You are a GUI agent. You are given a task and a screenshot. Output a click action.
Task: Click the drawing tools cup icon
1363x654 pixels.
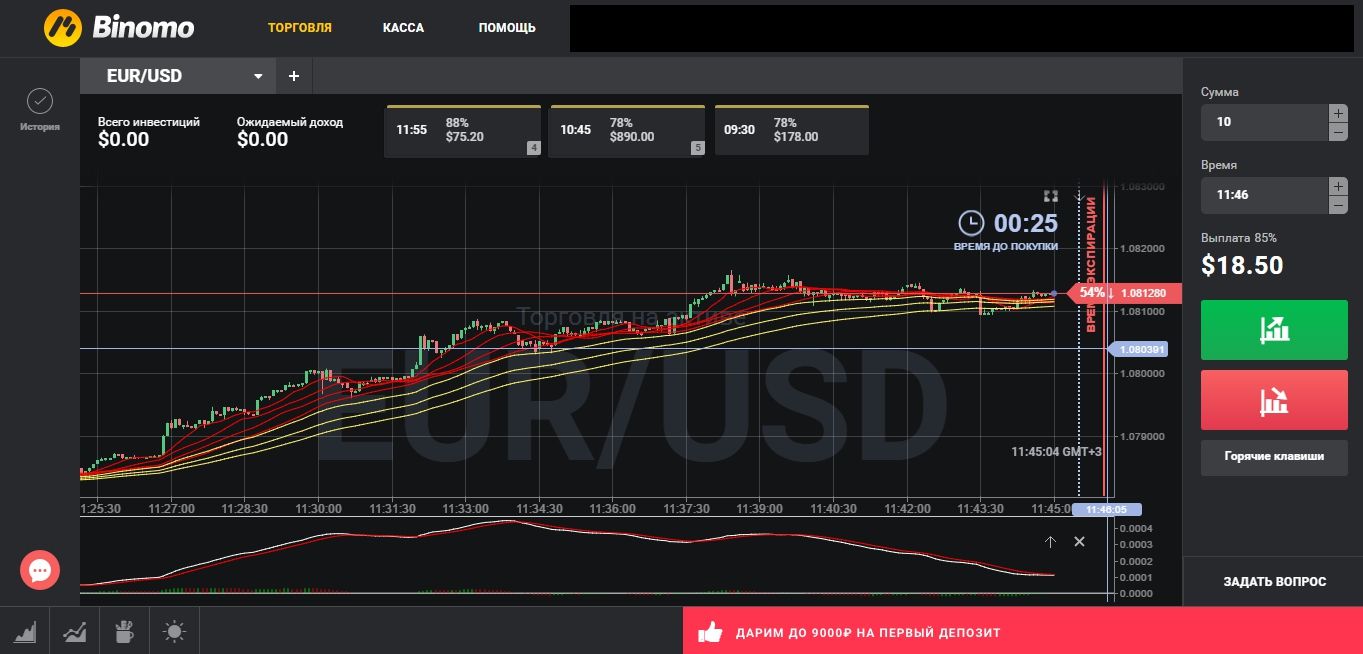124,631
